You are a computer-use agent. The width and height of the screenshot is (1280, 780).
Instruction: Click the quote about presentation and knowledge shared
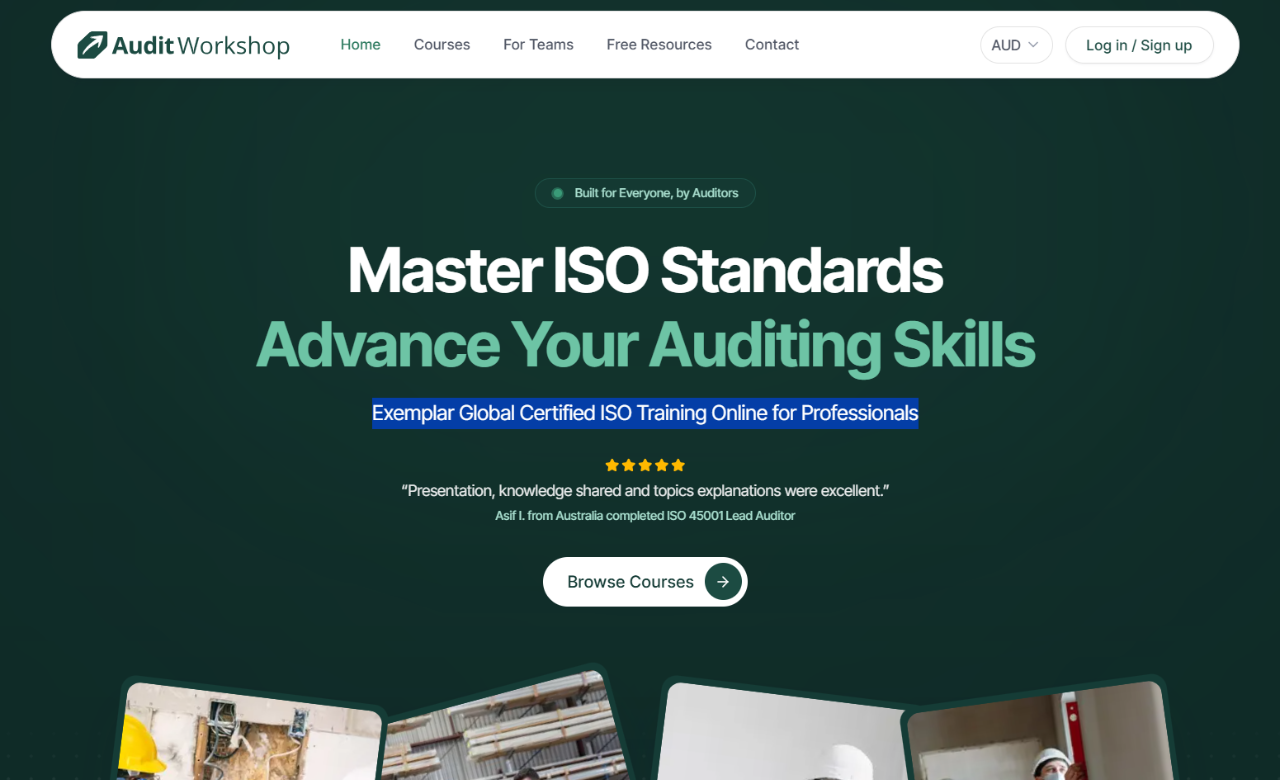point(645,491)
